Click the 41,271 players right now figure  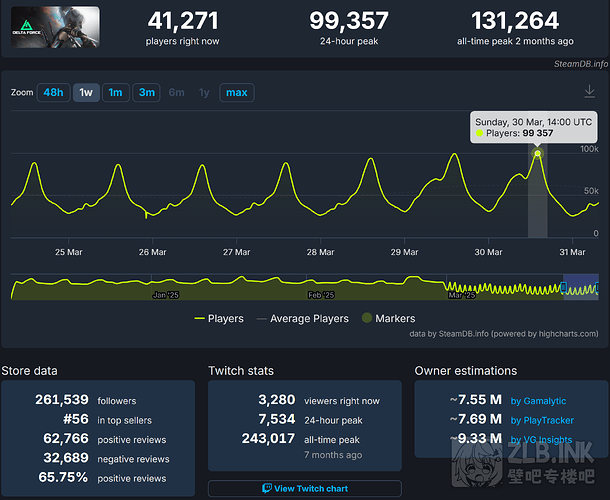pyautogui.click(x=183, y=20)
